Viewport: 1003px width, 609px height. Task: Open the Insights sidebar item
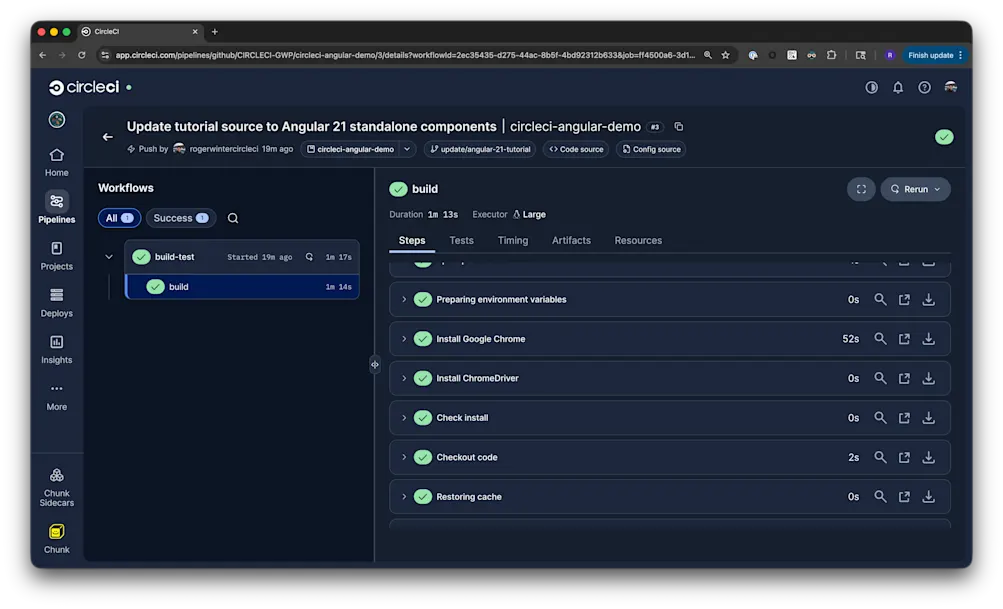tap(56, 349)
